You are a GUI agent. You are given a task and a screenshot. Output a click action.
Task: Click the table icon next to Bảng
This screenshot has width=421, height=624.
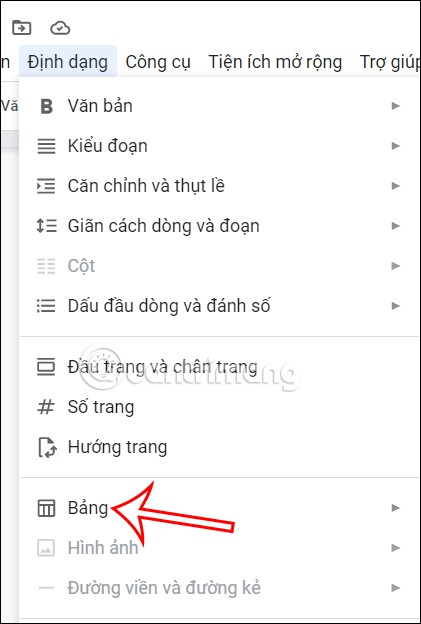coord(46,508)
